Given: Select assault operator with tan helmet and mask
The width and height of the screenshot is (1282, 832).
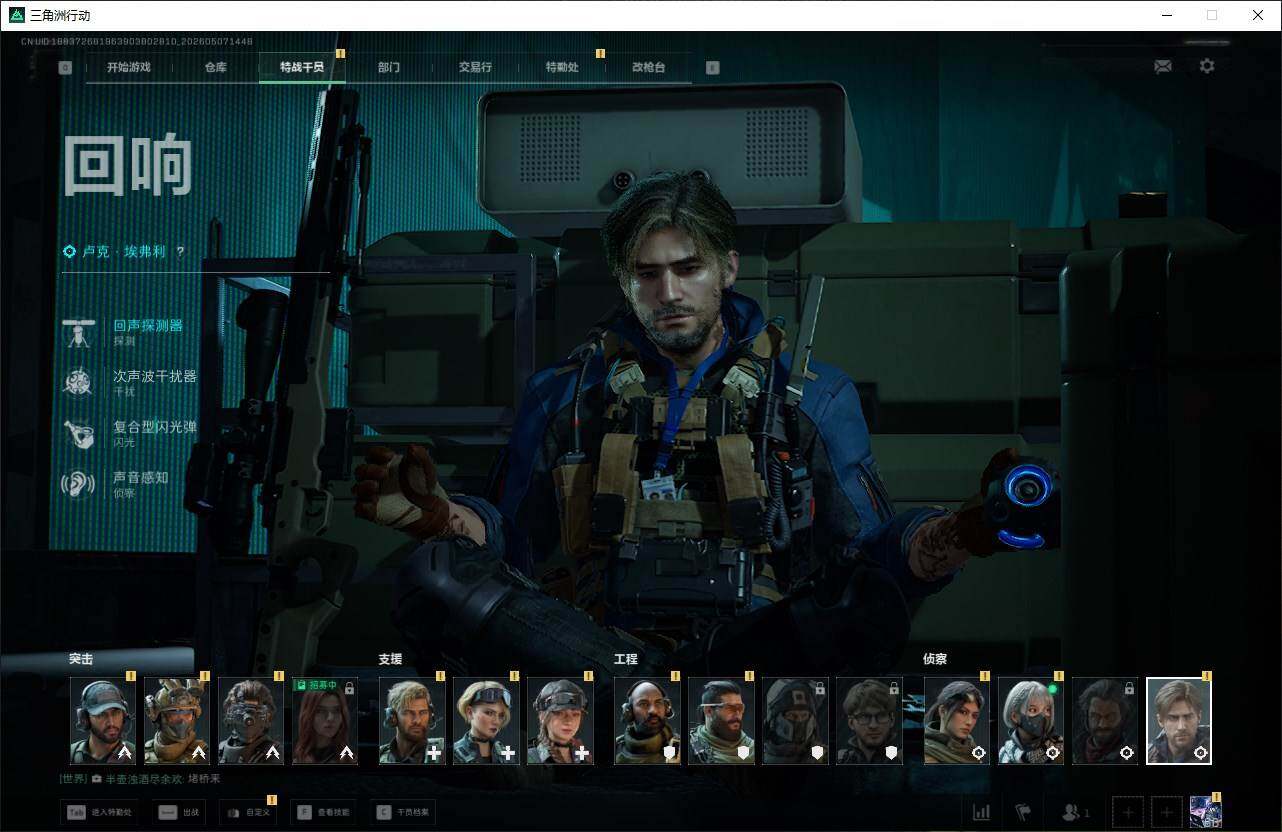Looking at the screenshot, I should pyautogui.click(x=177, y=721).
